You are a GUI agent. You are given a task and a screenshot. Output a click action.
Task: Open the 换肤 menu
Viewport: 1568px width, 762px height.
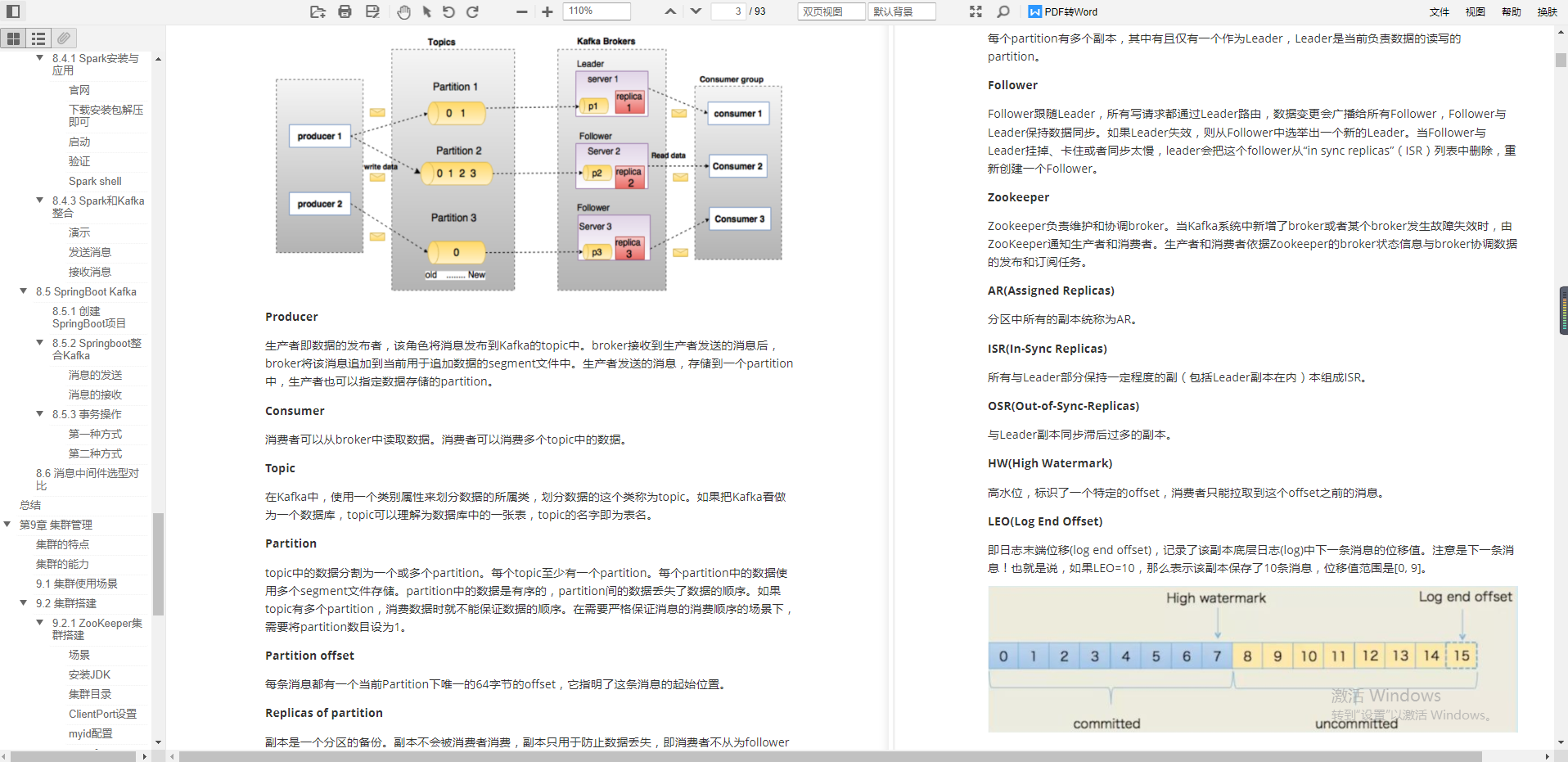pyautogui.click(x=1548, y=11)
